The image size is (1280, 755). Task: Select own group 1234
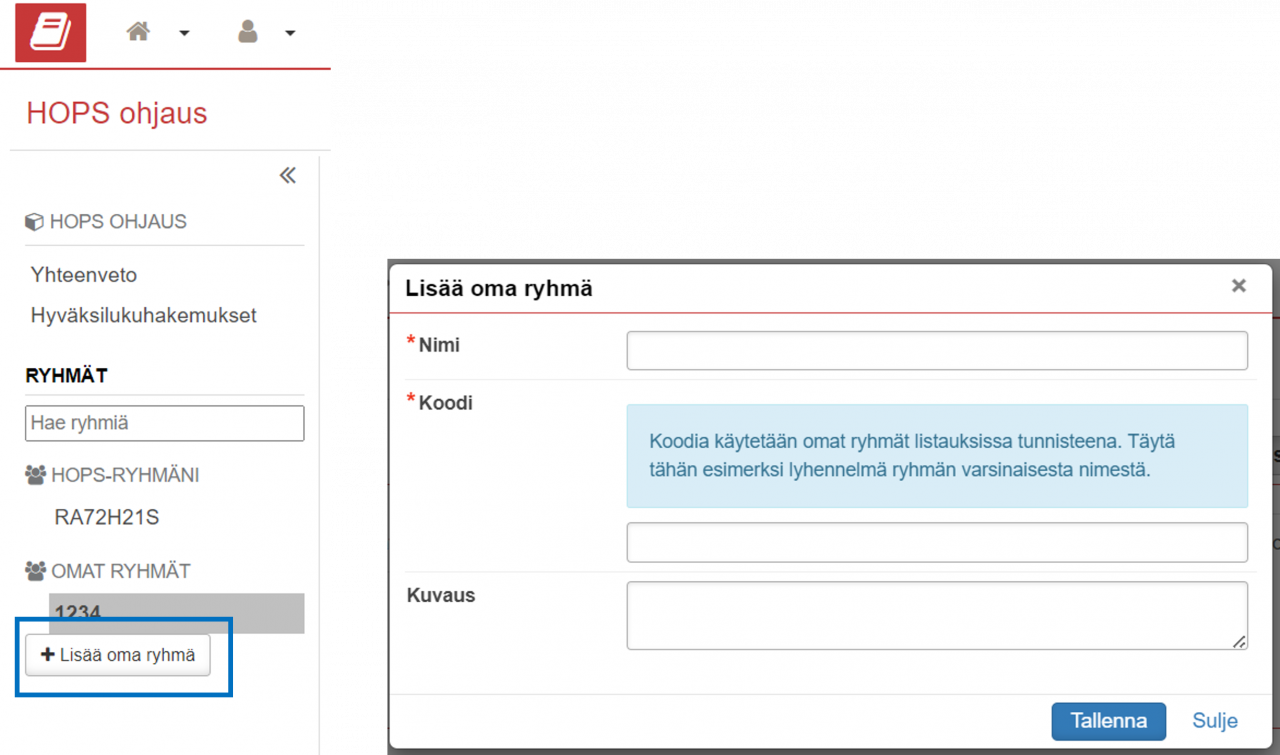pyautogui.click(x=177, y=613)
